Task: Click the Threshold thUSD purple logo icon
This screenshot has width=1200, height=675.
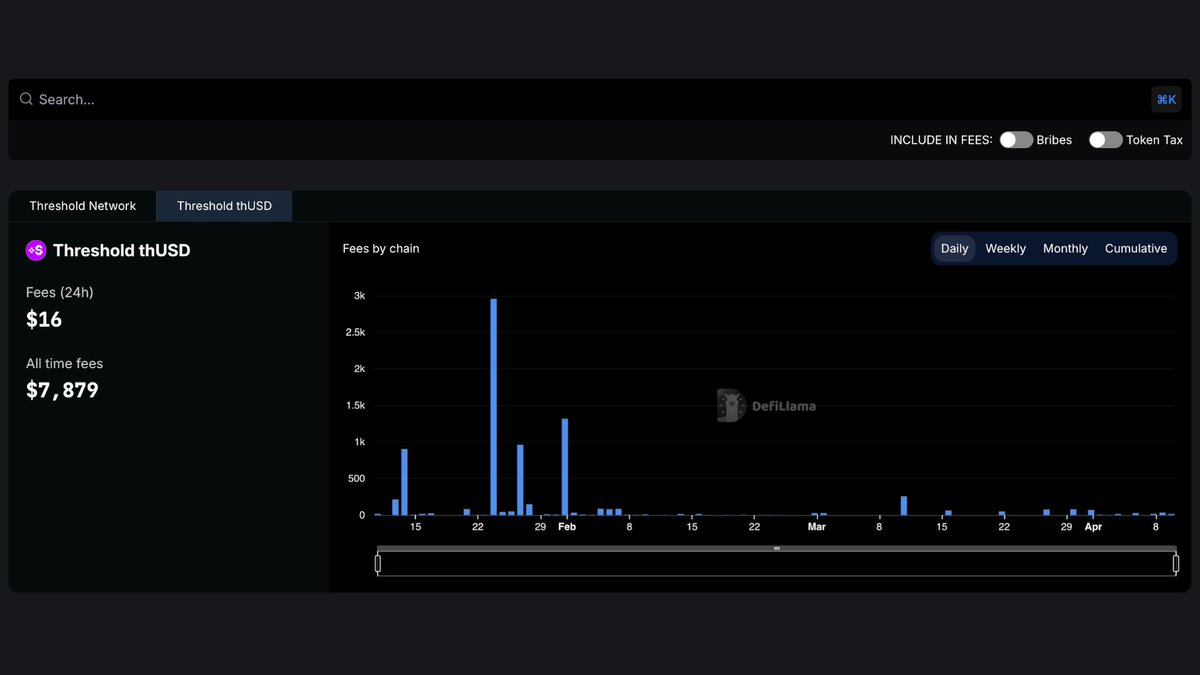Action: pyautogui.click(x=36, y=250)
